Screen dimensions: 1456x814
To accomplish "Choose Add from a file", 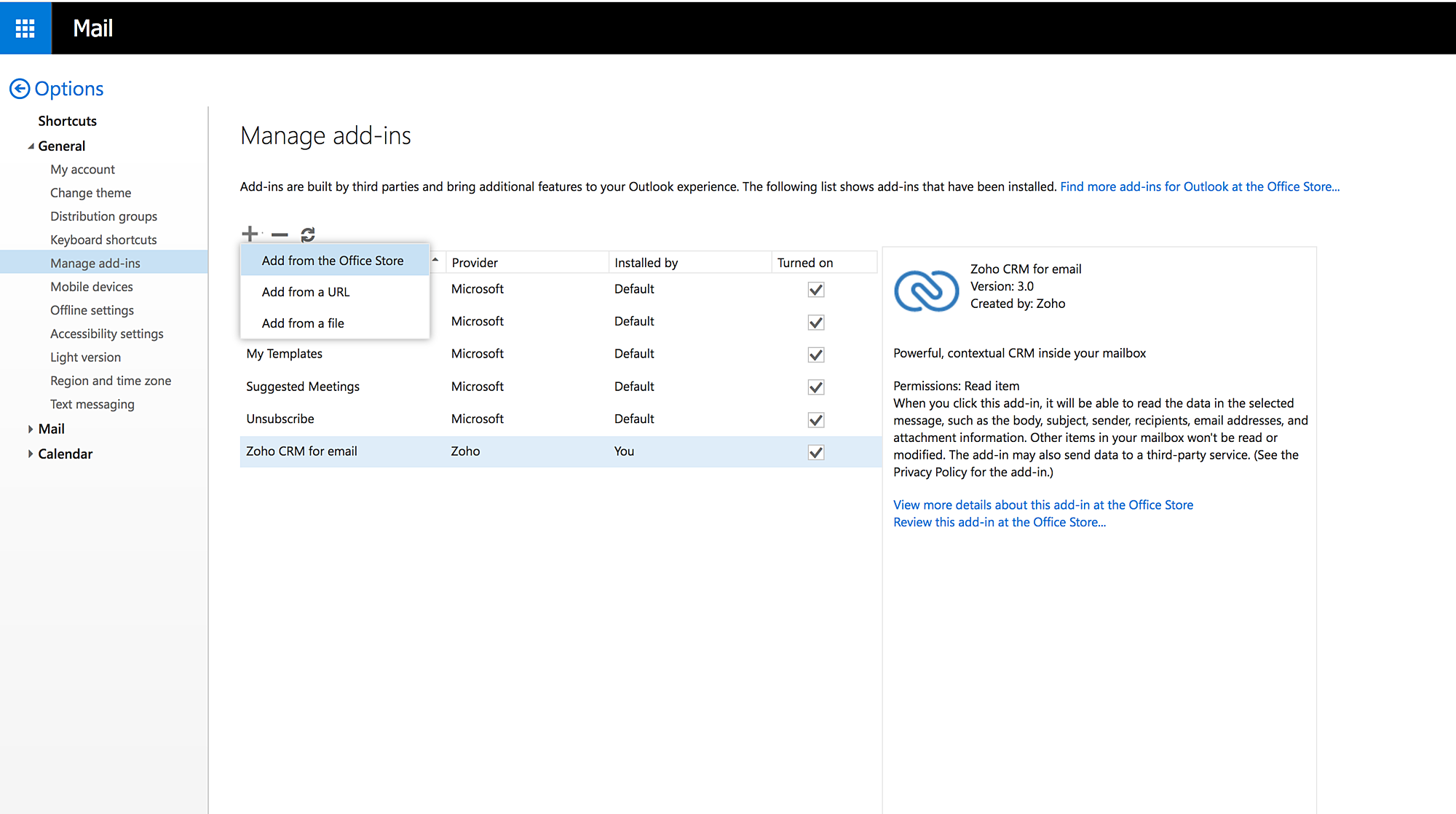I will tap(303, 323).
